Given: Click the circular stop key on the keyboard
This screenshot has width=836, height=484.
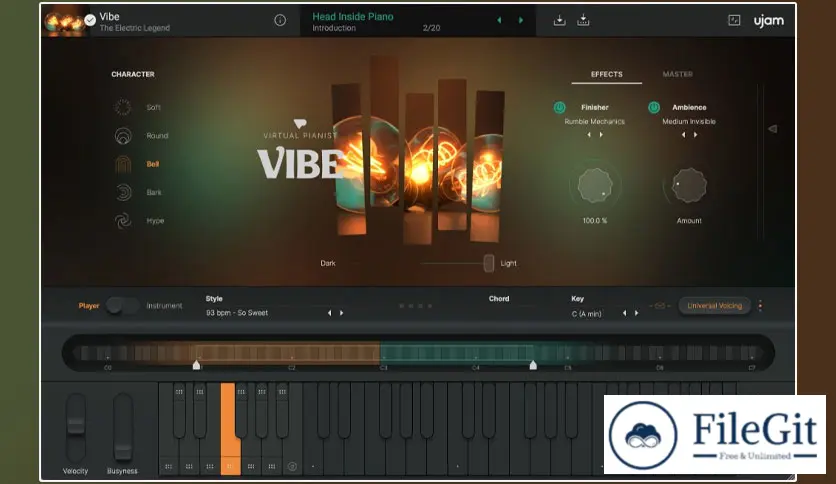Looking at the screenshot, I should (x=292, y=466).
